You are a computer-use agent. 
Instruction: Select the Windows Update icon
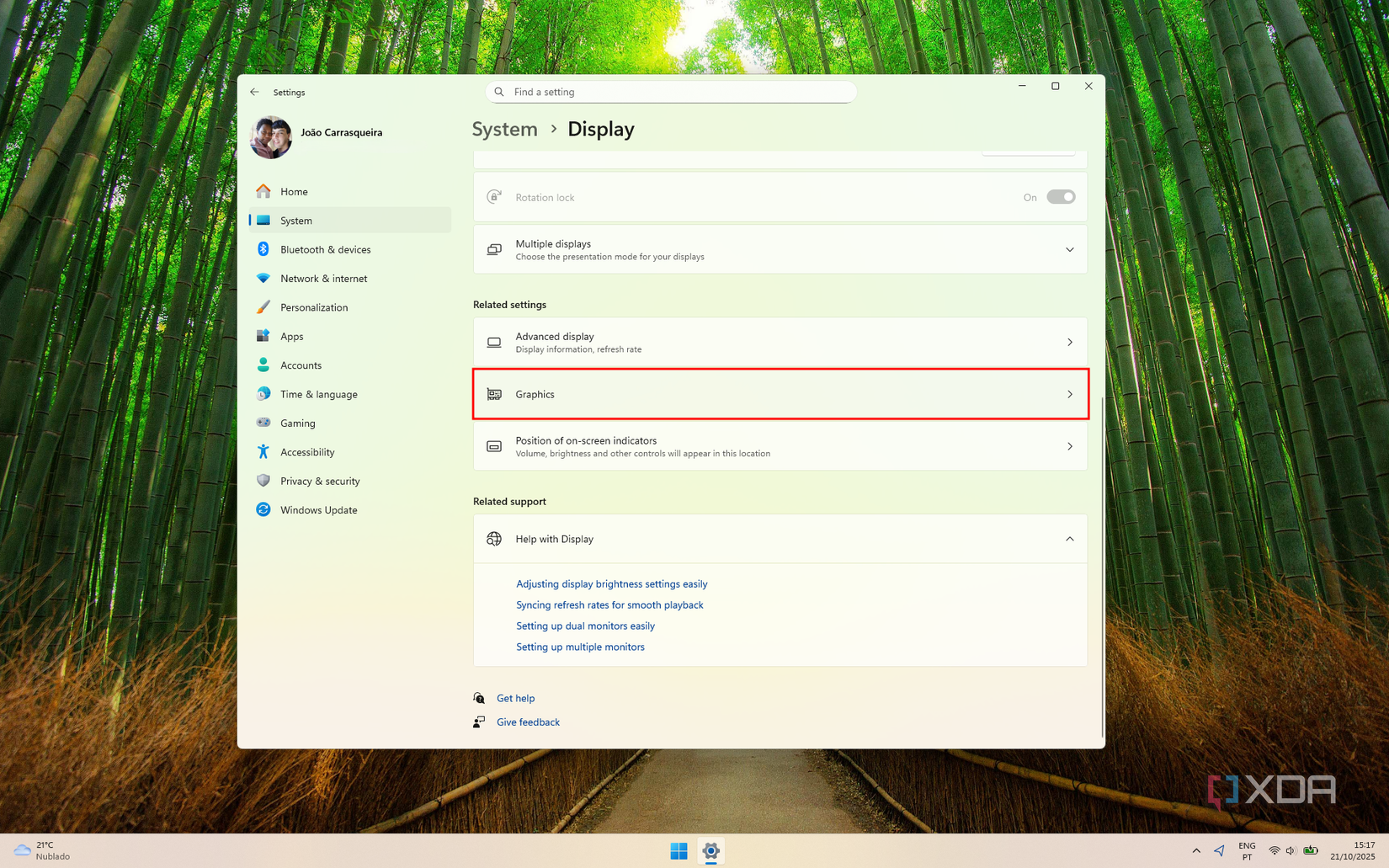263,509
